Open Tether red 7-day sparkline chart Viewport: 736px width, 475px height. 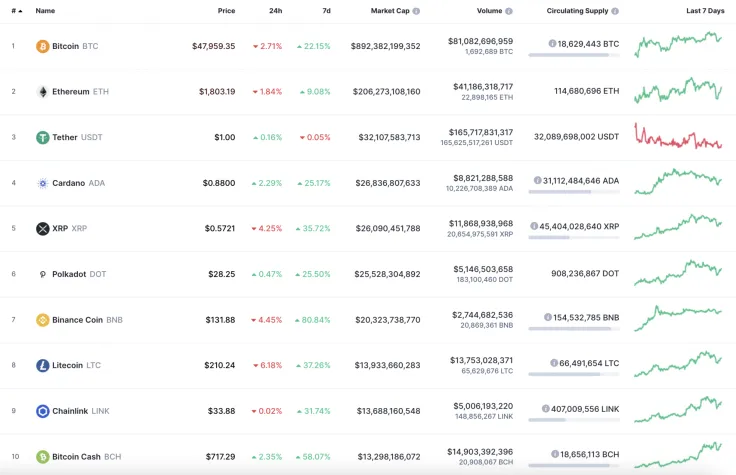click(x=678, y=136)
